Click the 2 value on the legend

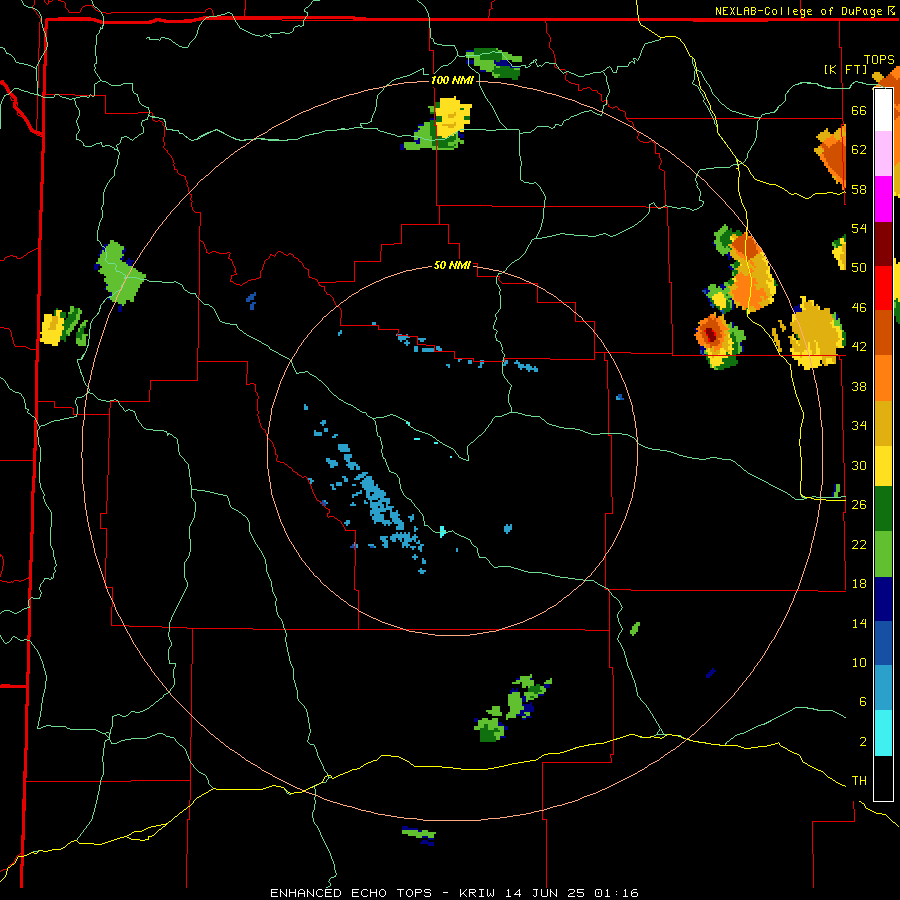click(863, 742)
